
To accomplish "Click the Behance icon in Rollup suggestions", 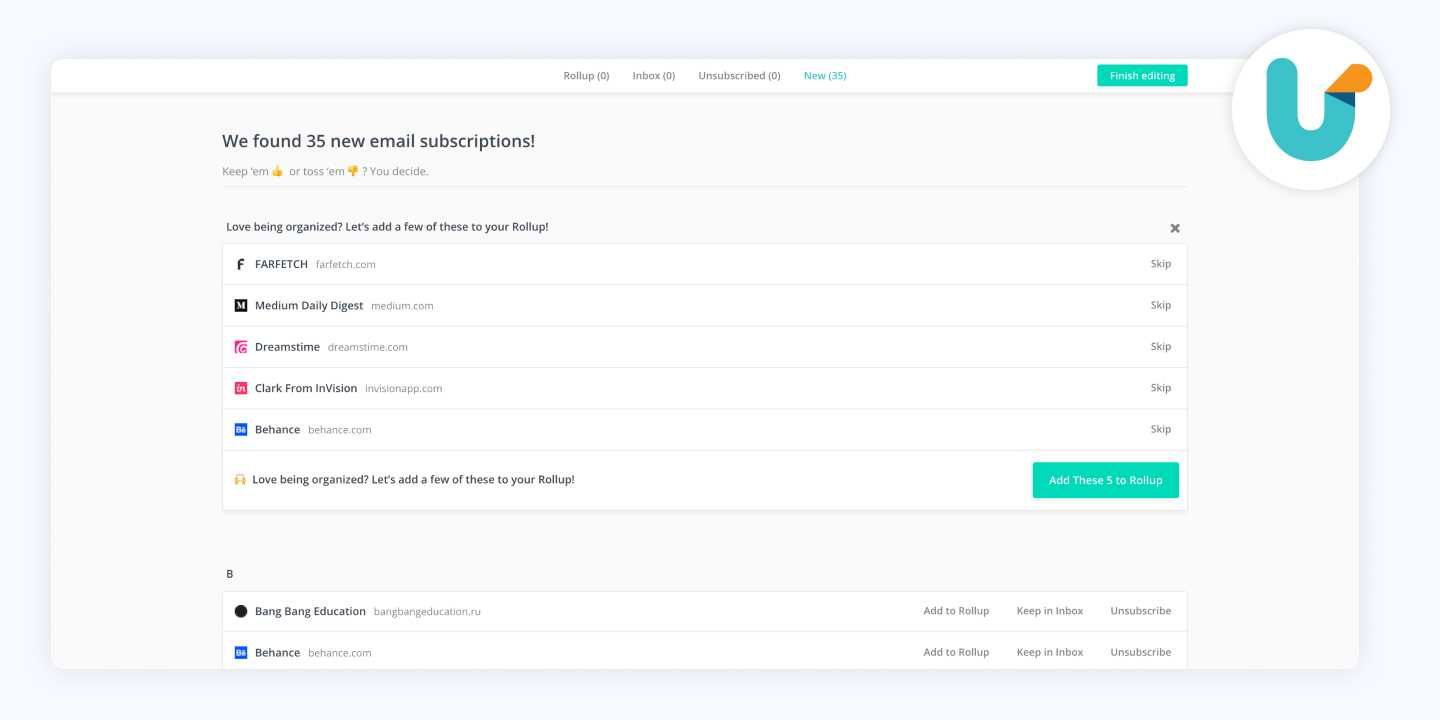I will (240, 430).
